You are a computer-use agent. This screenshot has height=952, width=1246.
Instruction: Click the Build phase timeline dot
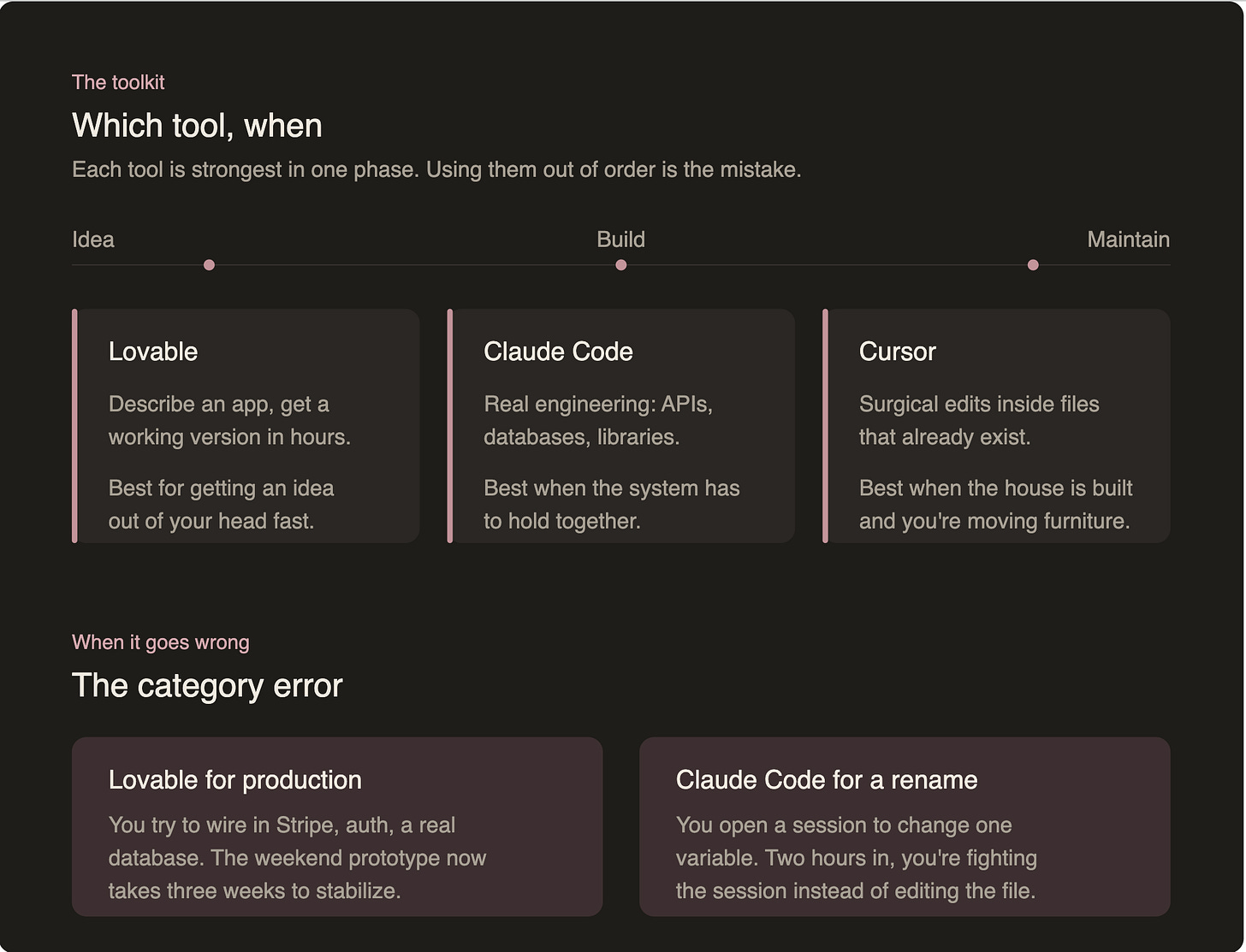pyautogui.click(x=621, y=265)
